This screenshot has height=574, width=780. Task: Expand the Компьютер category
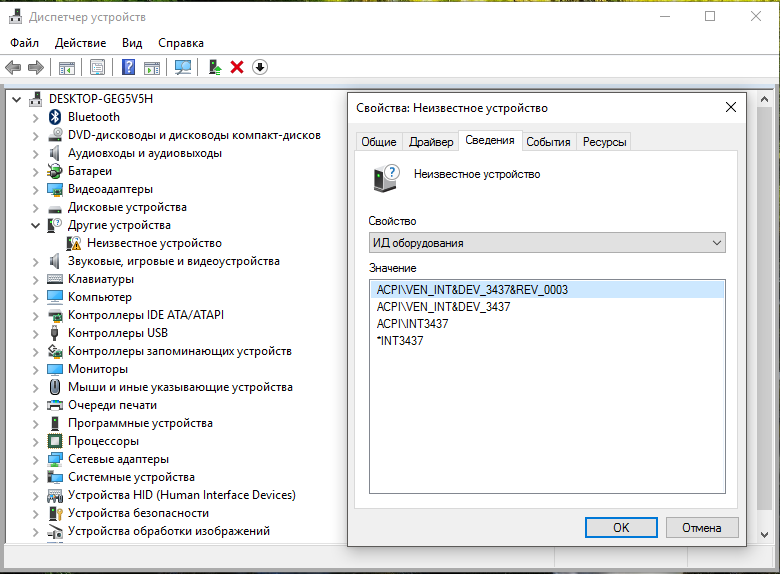35,297
